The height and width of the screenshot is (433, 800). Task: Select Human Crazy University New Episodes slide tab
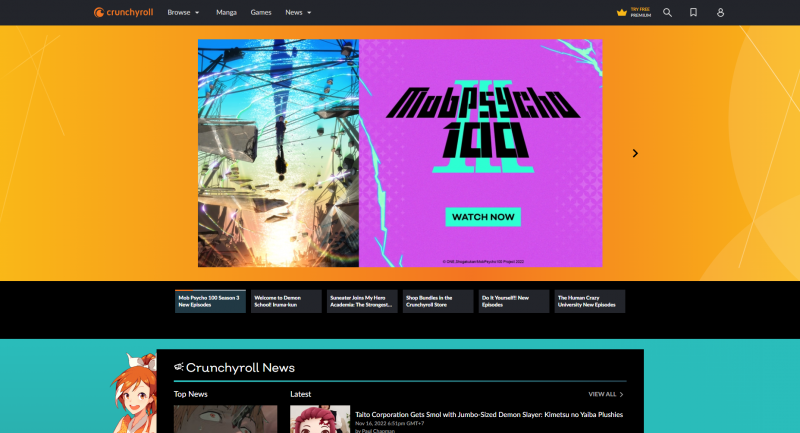[x=590, y=301]
